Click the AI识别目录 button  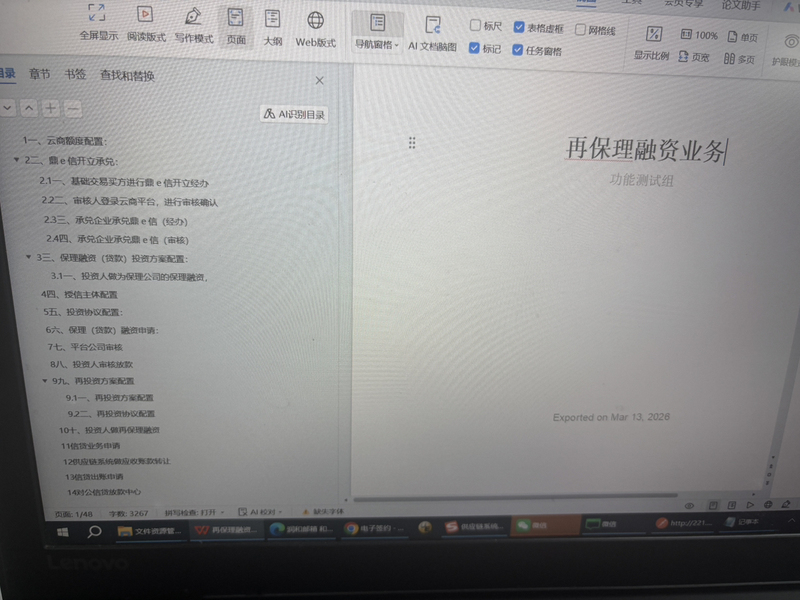click(294, 114)
